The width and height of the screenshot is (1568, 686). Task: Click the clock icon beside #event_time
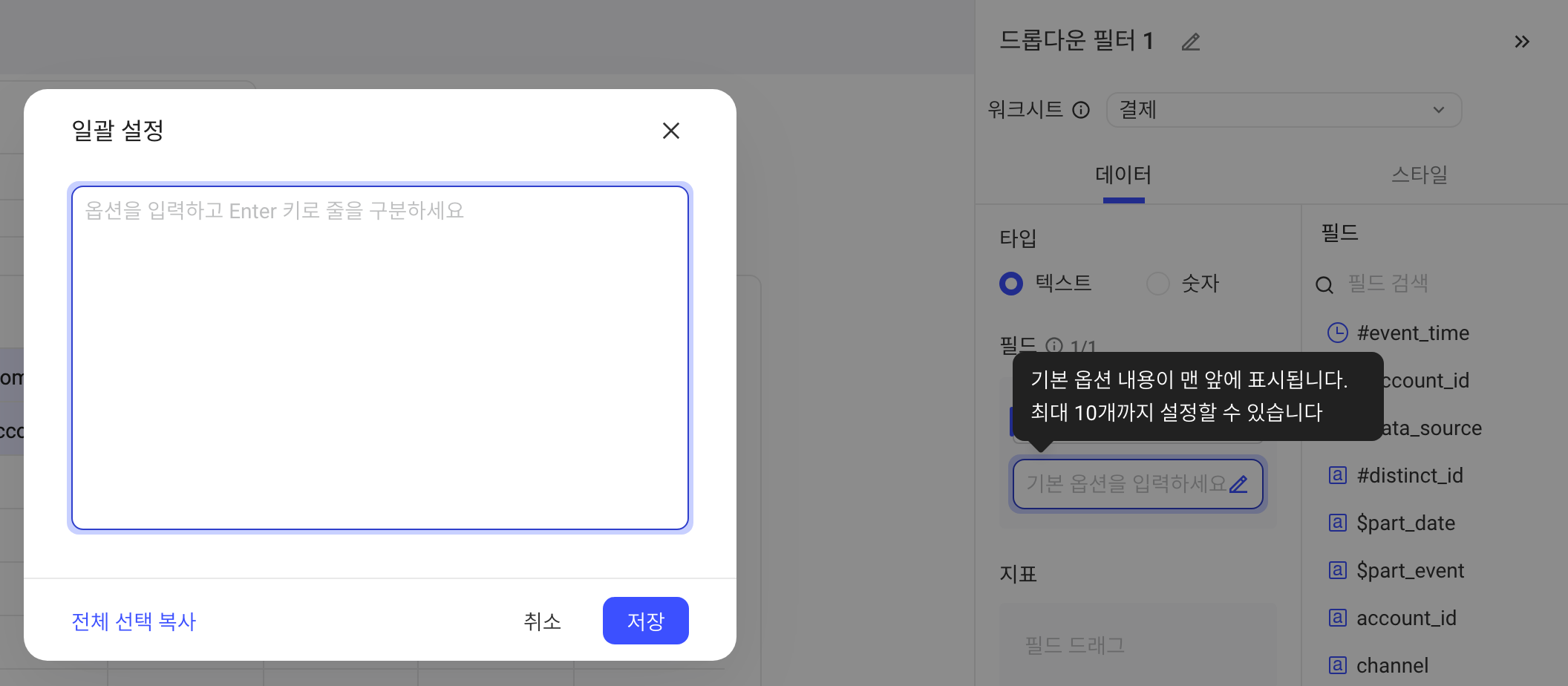click(1337, 332)
